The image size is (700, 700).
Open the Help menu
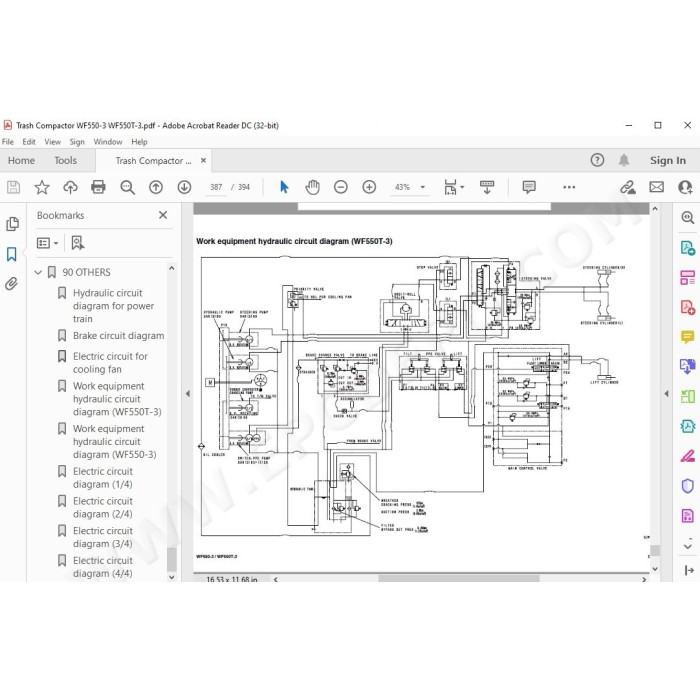[139, 142]
